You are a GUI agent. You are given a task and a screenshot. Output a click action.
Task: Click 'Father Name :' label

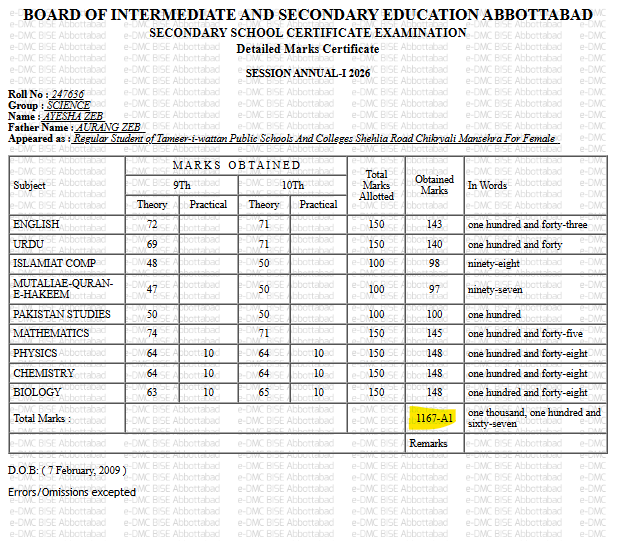click(x=41, y=127)
